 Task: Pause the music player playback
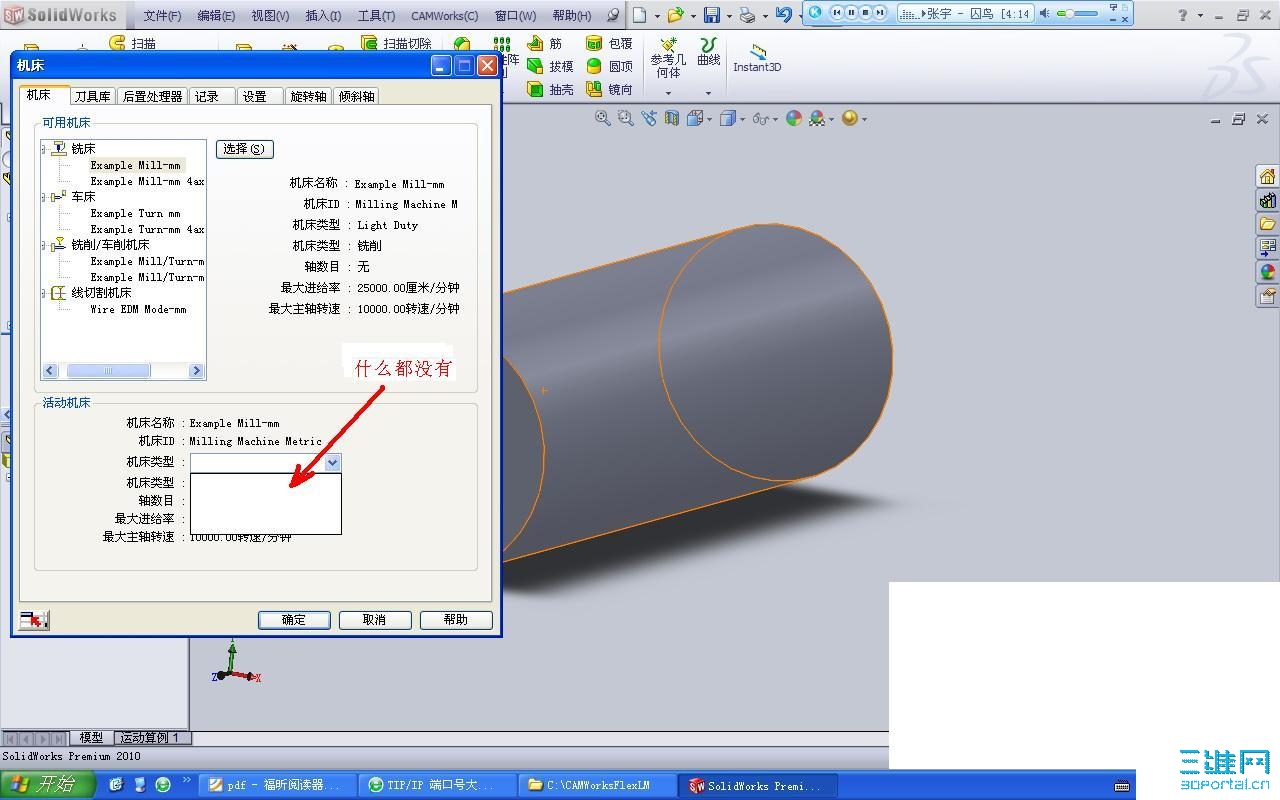point(852,13)
